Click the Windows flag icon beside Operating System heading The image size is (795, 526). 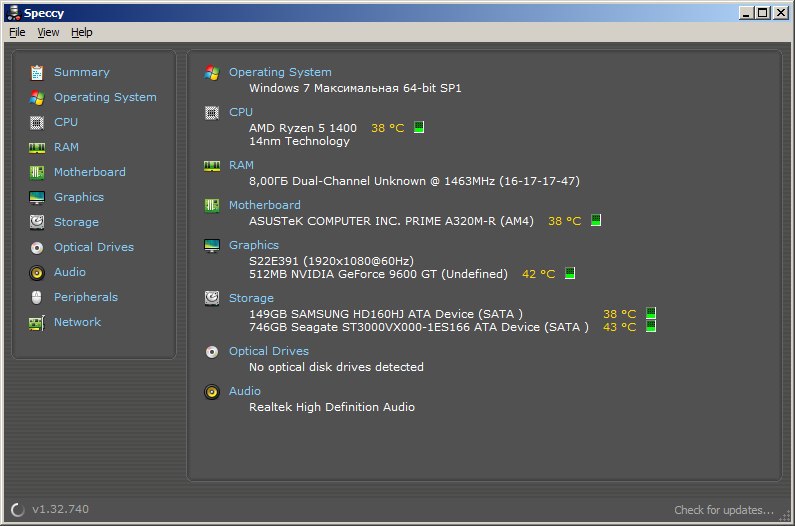pyautogui.click(x=212, y=73)
